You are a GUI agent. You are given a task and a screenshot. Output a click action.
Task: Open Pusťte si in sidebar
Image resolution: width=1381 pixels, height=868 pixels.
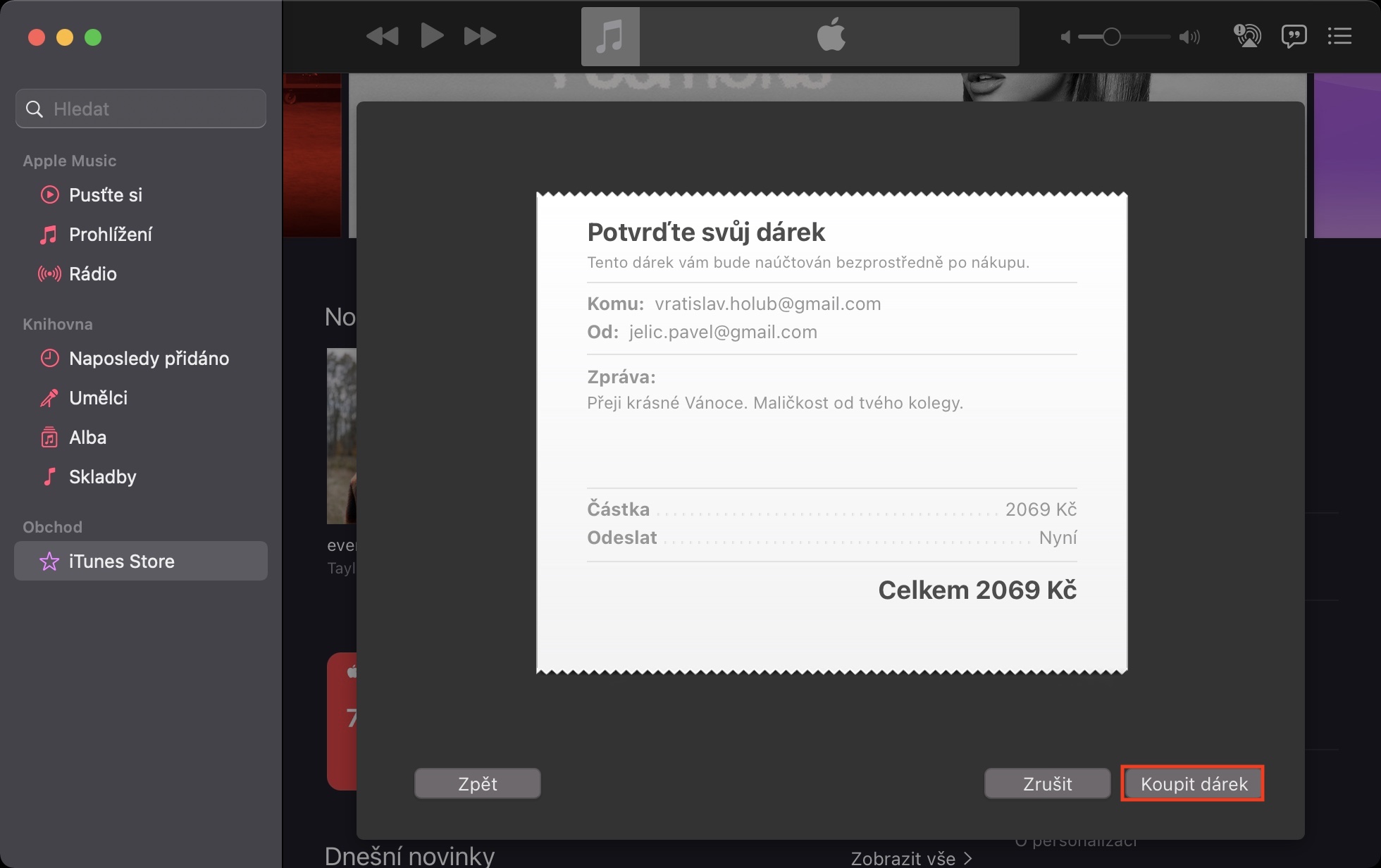coord(106,195)
